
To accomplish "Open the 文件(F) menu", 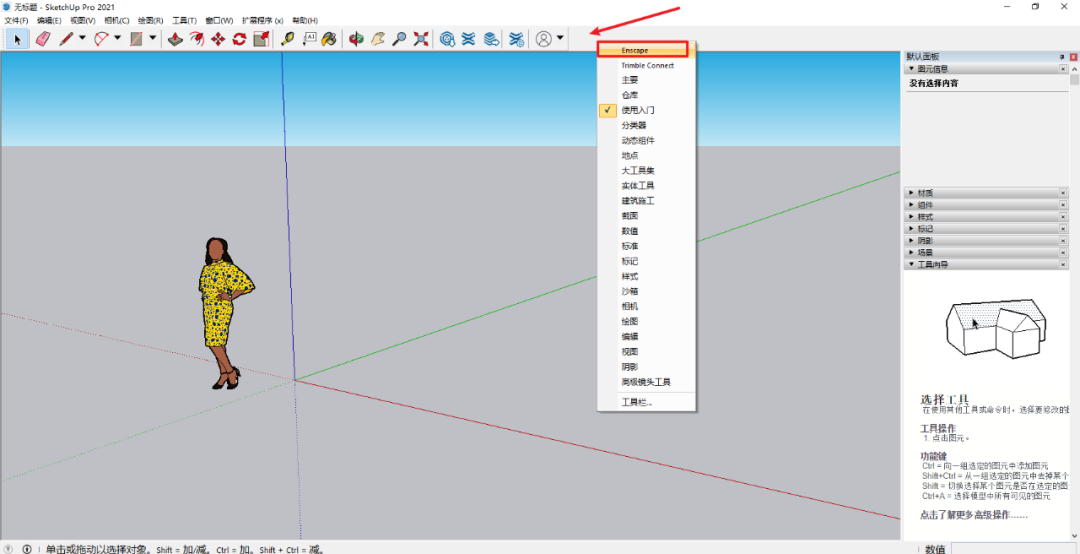I will pyautogui.click(x=16, y=20).
